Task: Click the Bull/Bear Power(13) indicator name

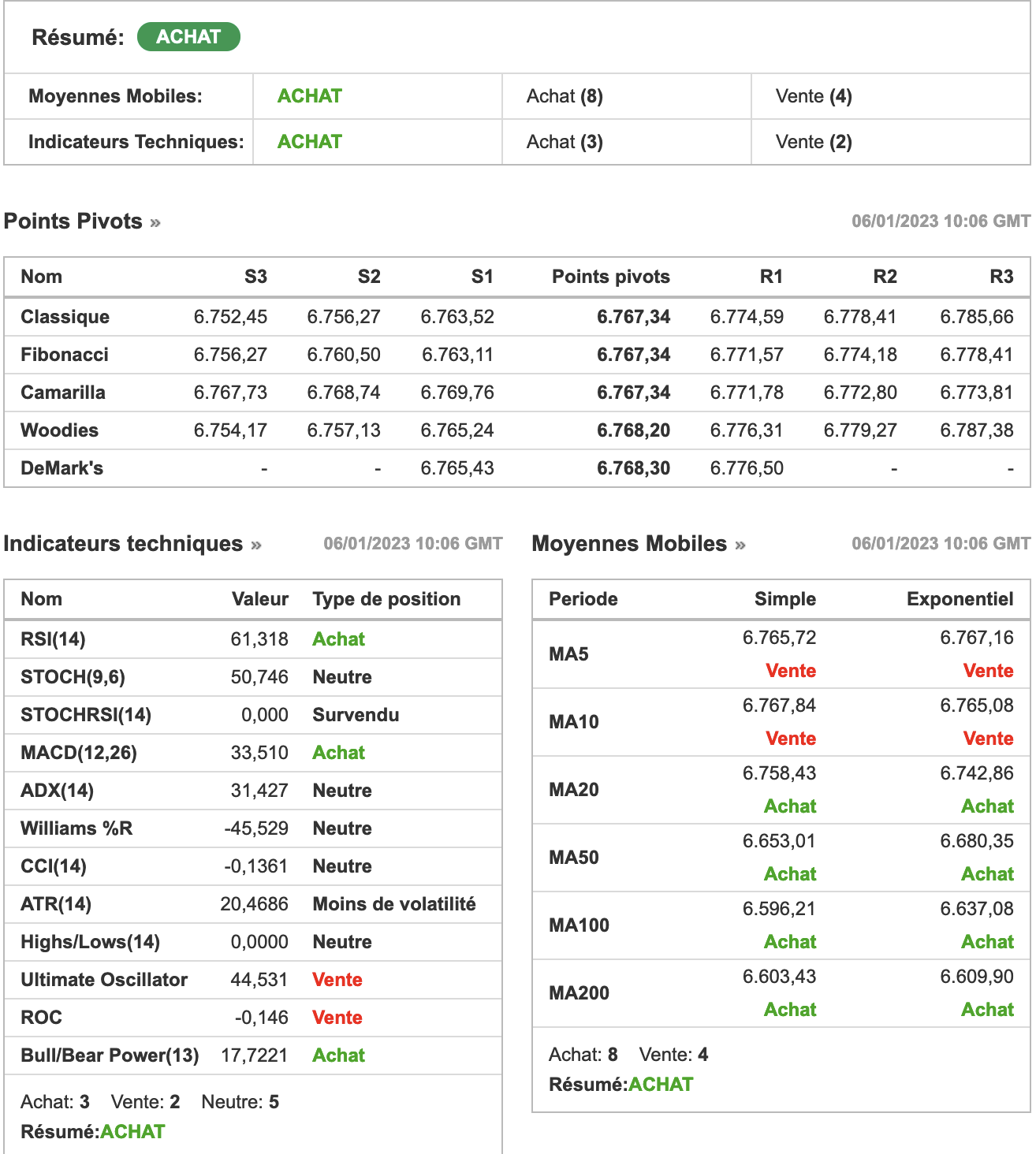Action: pyautogui.click(x=110, y=1055)
